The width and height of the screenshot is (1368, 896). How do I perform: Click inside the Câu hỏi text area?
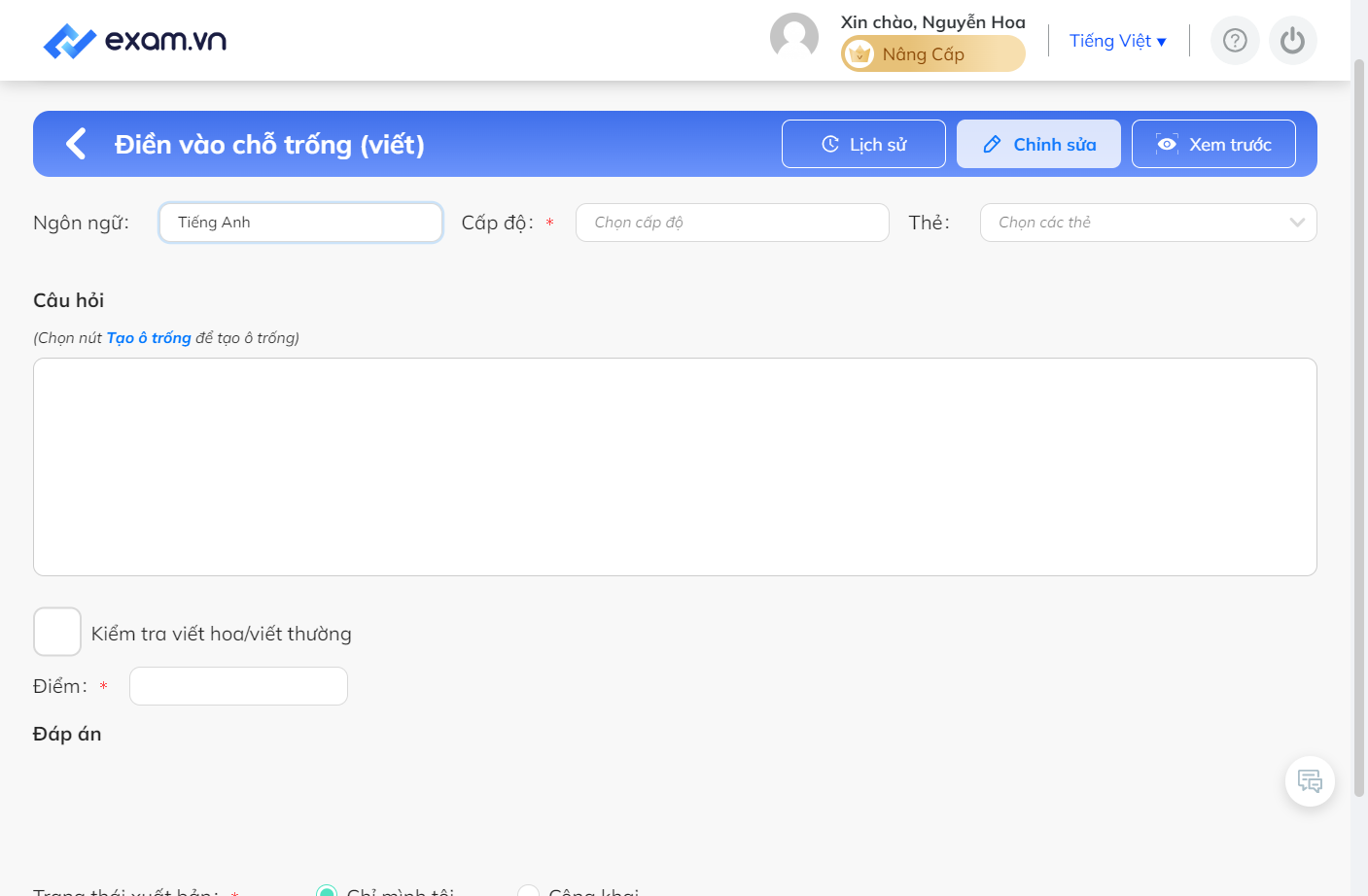click(675, 466)
